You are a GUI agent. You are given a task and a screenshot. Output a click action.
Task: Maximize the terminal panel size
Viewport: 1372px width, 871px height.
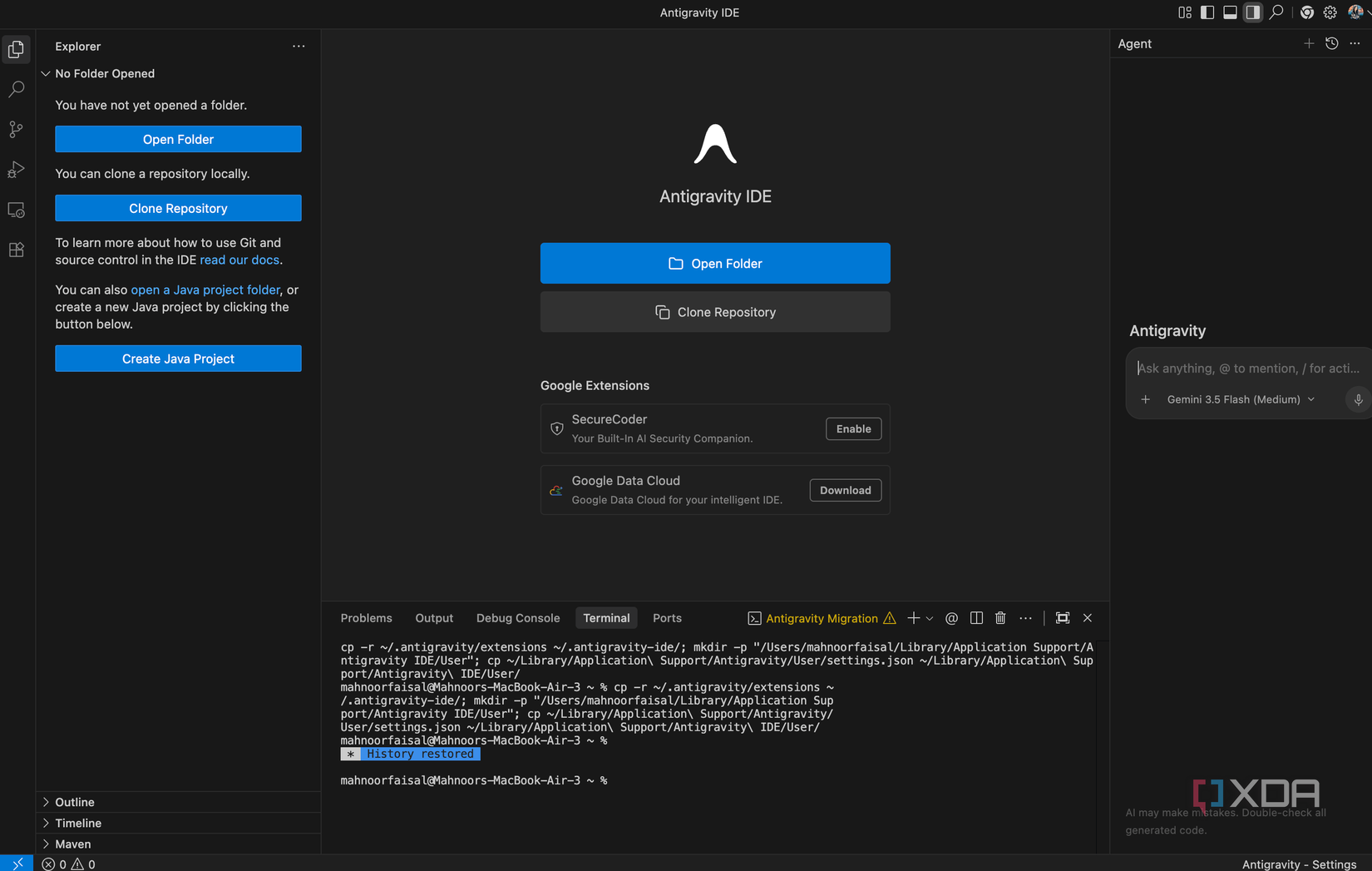(x=1063, y=618)
